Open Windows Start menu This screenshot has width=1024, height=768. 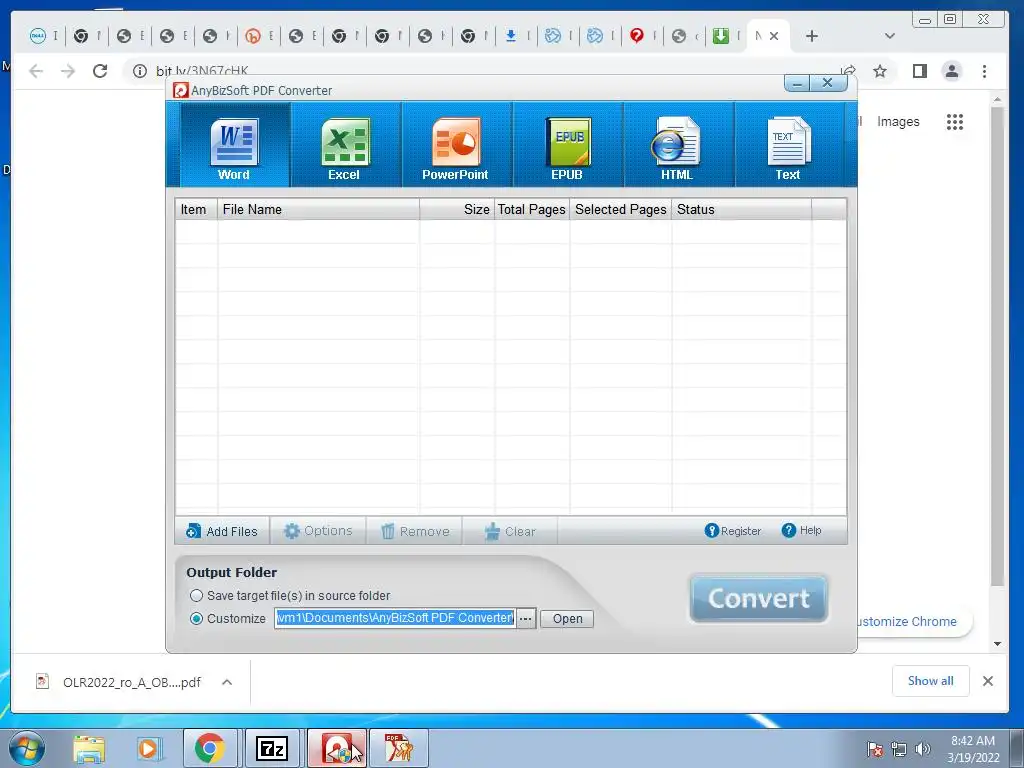(x=27, y=748)
